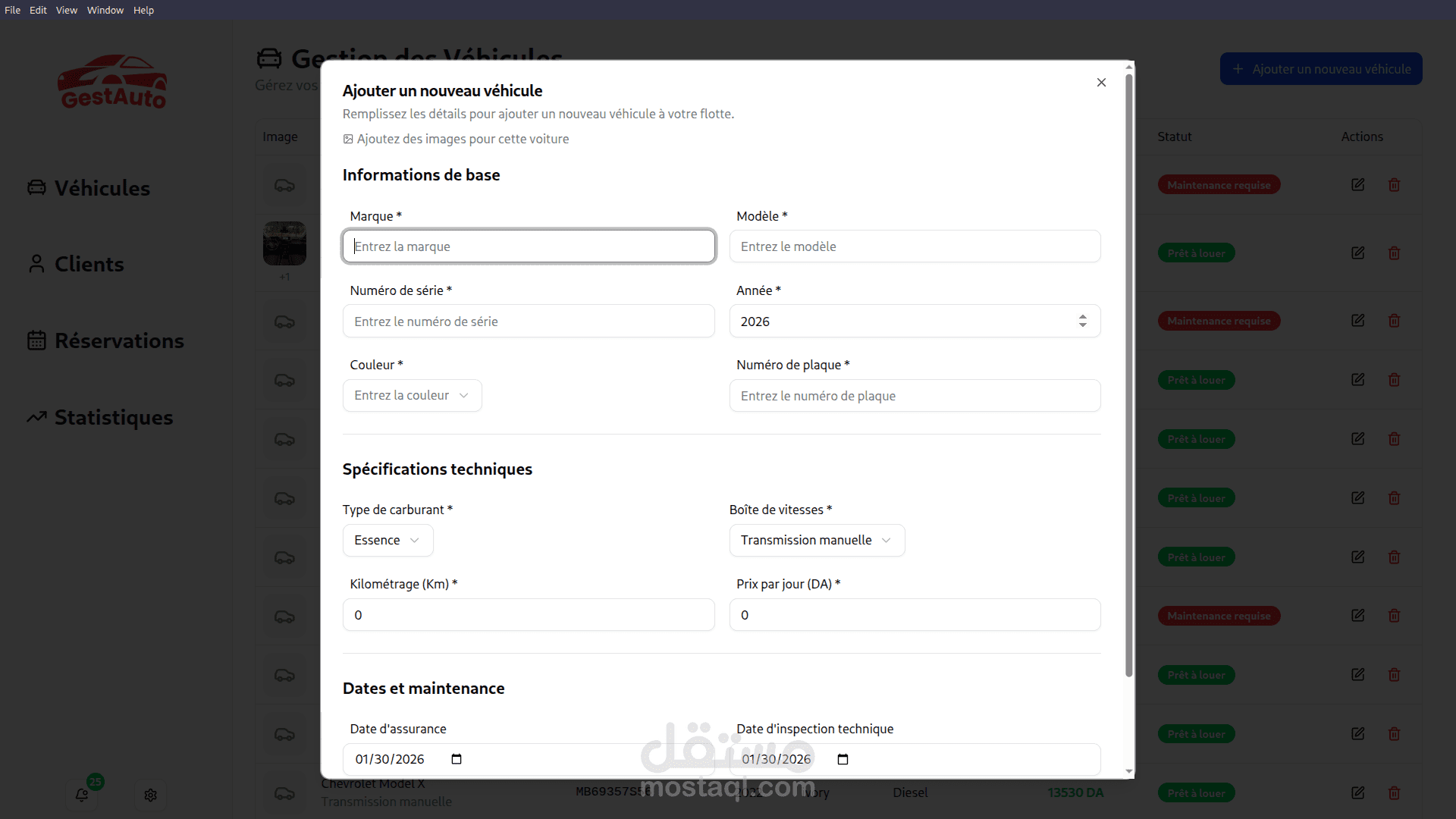This screenshot has height=819, width=1456.
Task: Click the insurance date calendar picker icon
Action: (x=457, y=759)
